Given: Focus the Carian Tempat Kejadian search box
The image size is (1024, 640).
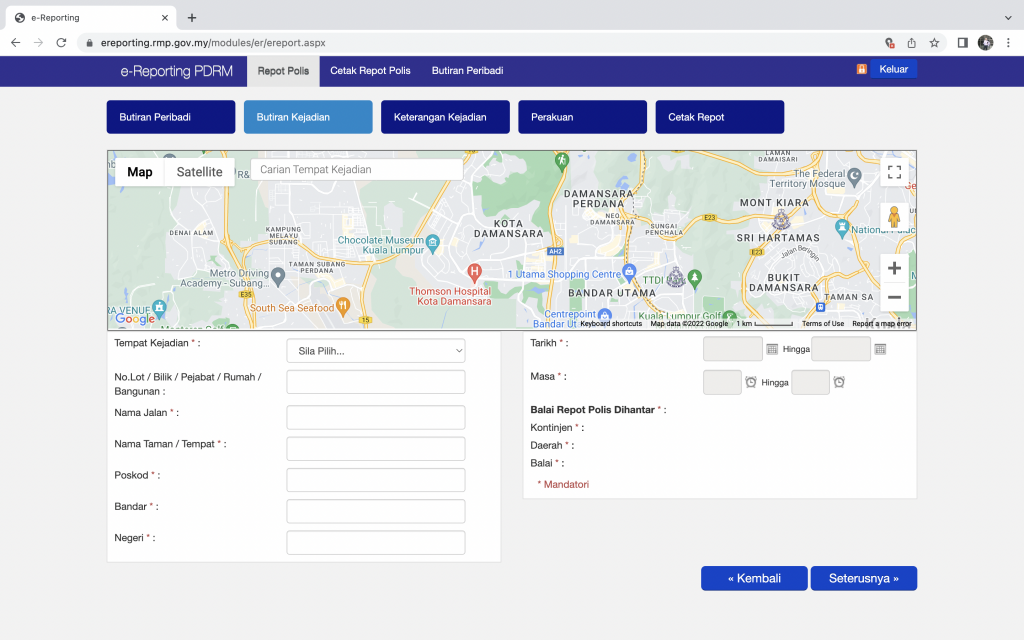Looking at the screenshot, I should [357, 170].
